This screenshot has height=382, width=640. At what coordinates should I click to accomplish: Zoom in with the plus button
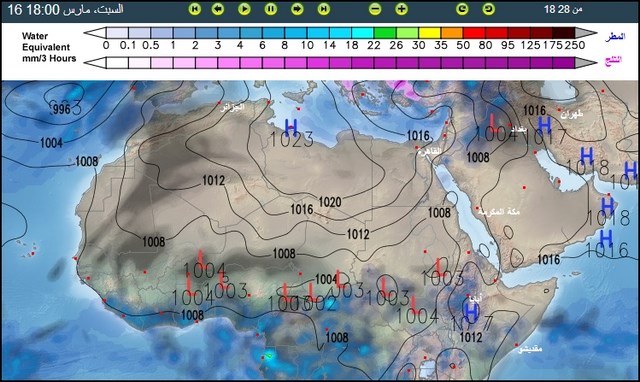[401, 9]
